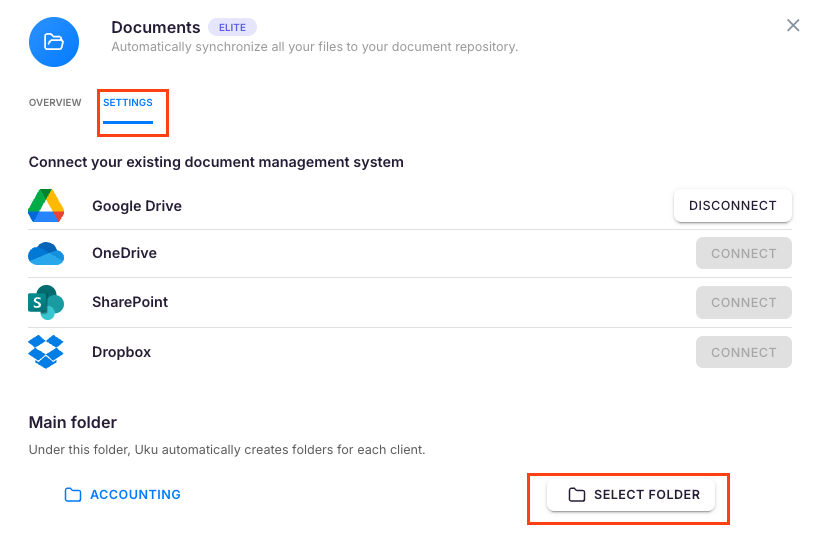Click the Google Drive logo
This screenshot has width=815, height=547.
point(46,205)
